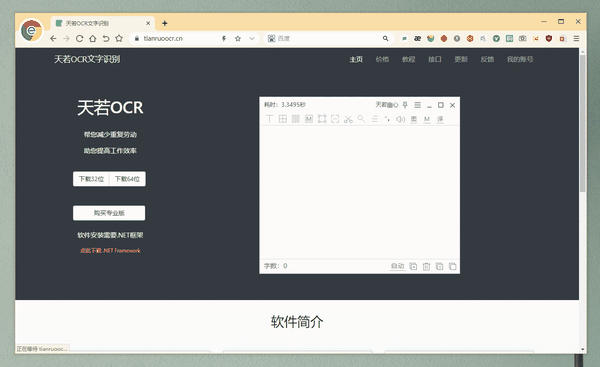Open the 反馈 navigation item
The width and height of the screenshot is (600, 367).
487,59
